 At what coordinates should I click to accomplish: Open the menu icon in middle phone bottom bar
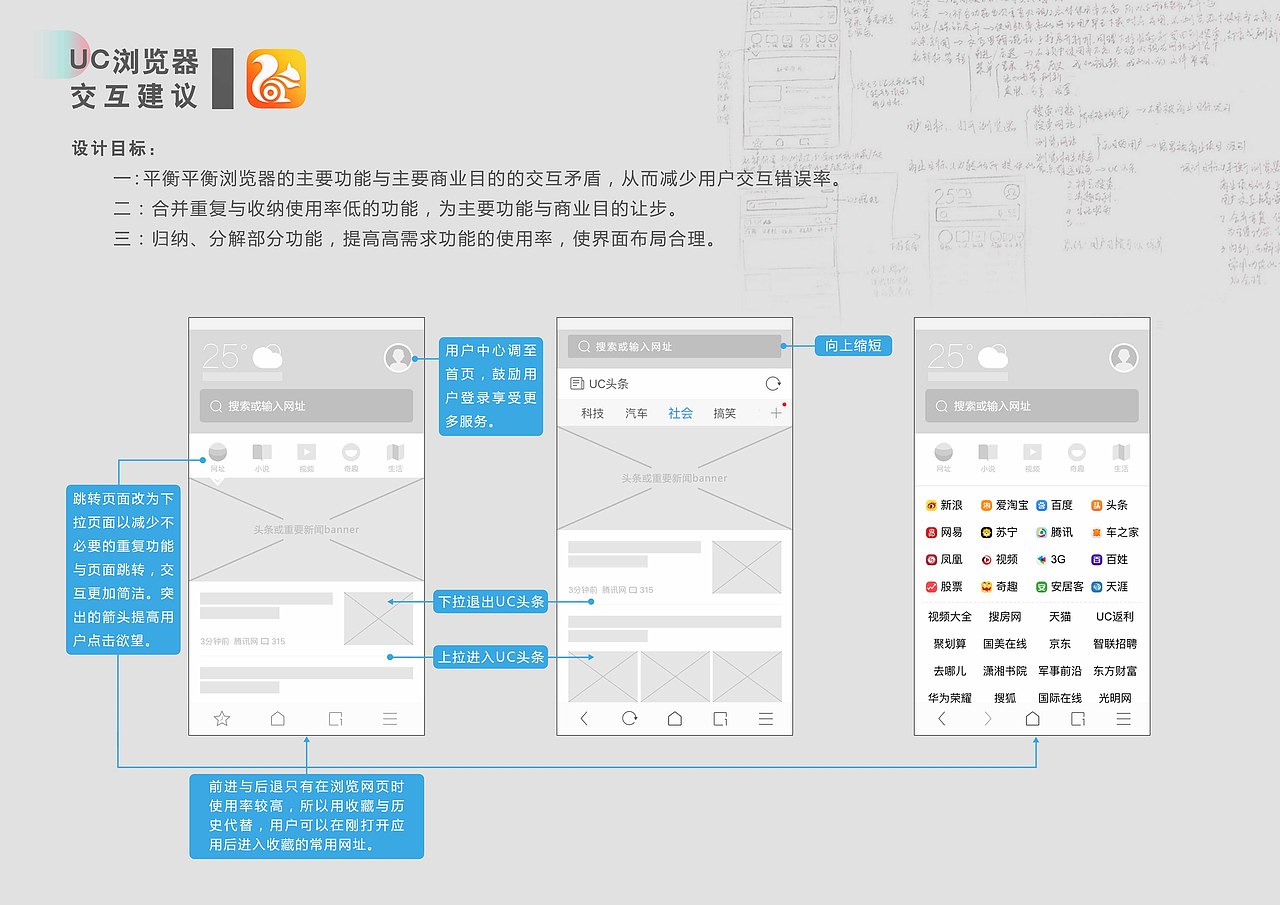click(x=766, y=718)
